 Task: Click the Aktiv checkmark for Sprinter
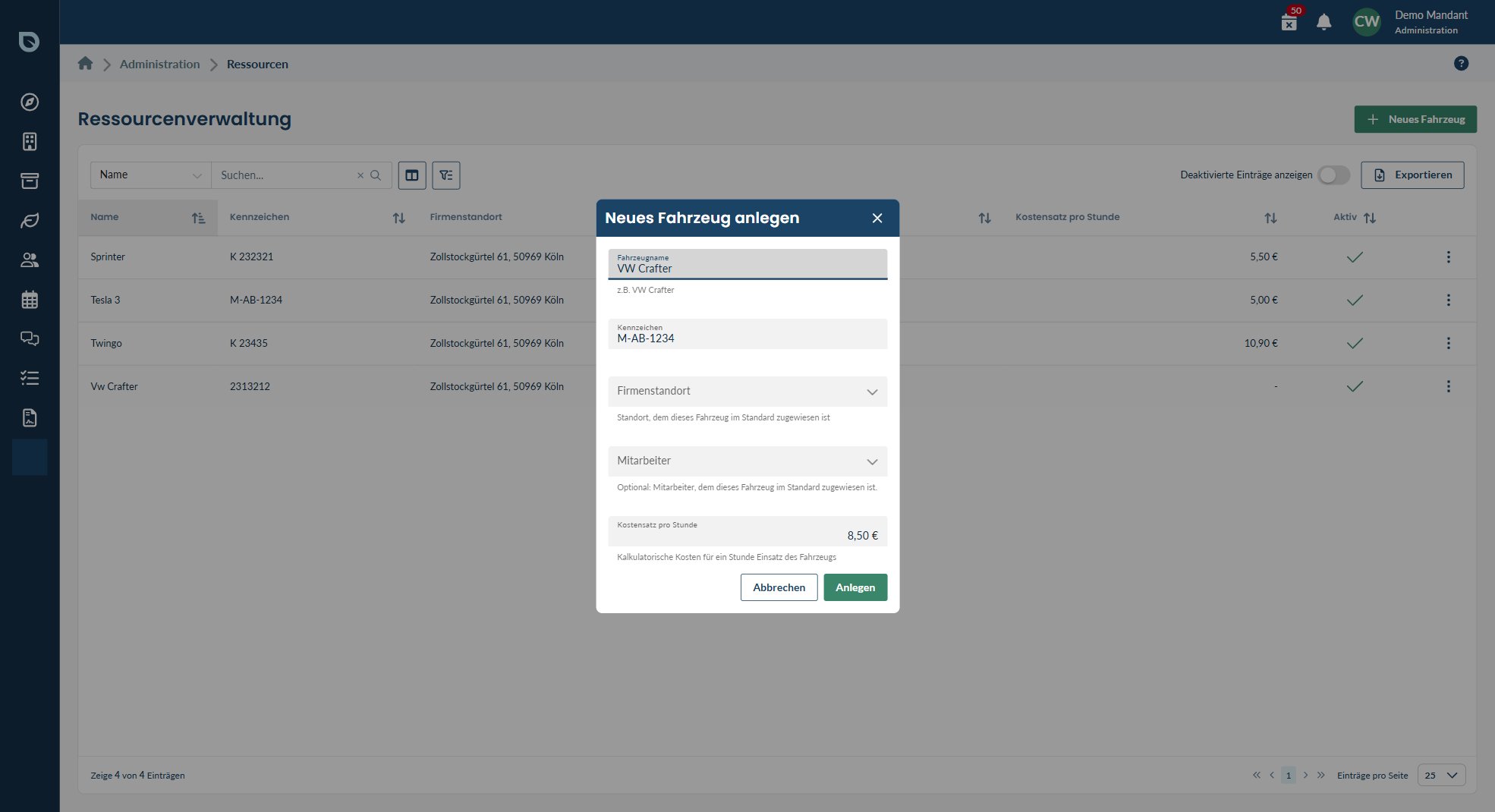pyautogui.click(x=1355, y=257)
